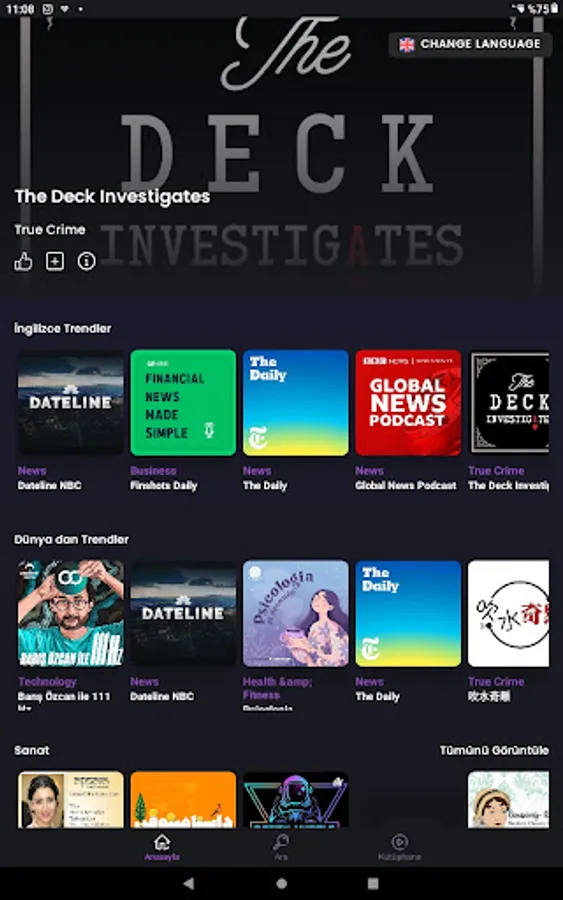Tap the Android recent apps square
Image resolution: width=563 pixels, height=900 pixels.
(x=373, y=883)
